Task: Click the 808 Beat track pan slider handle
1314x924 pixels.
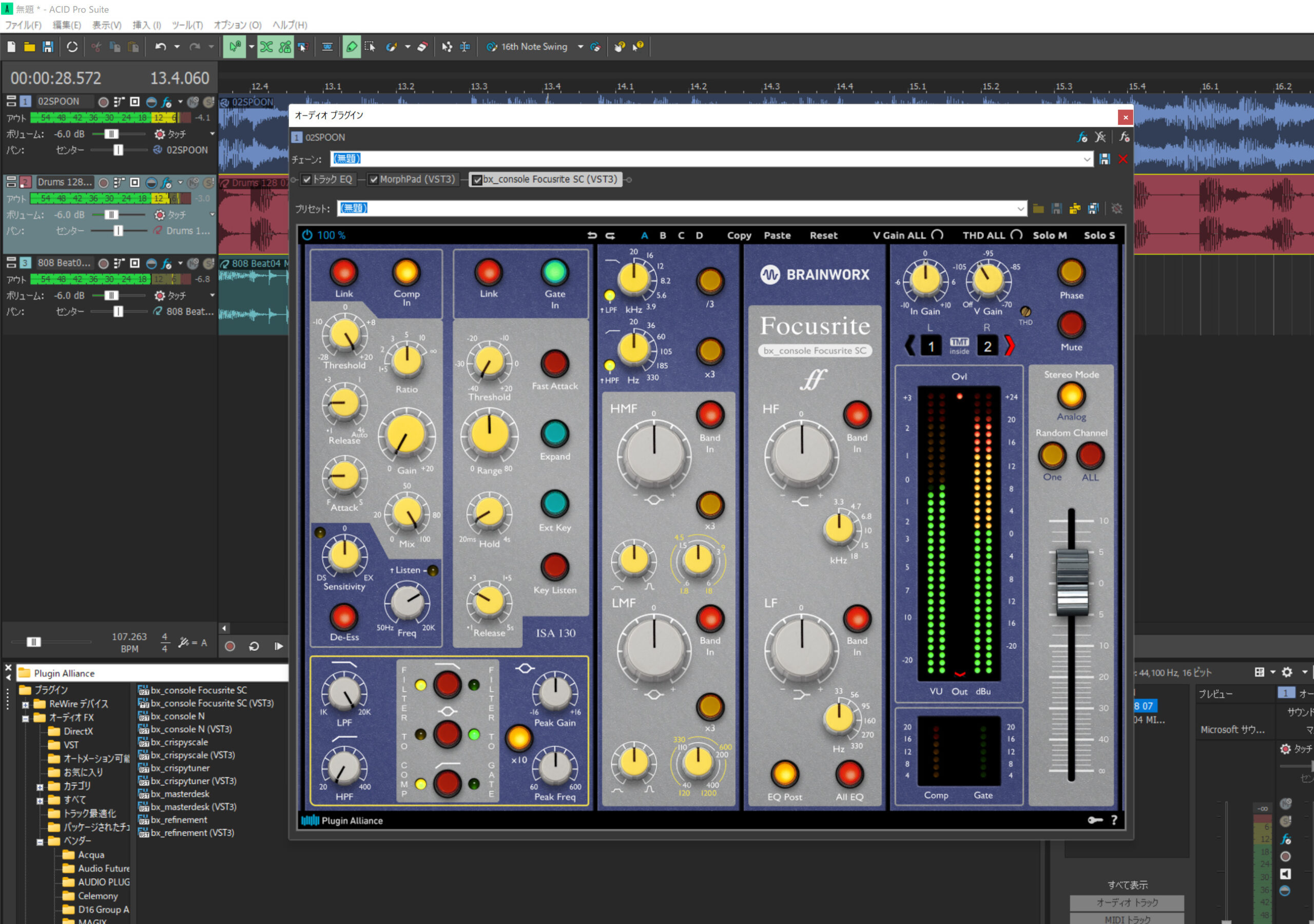Action: click(x=118, y=312)
